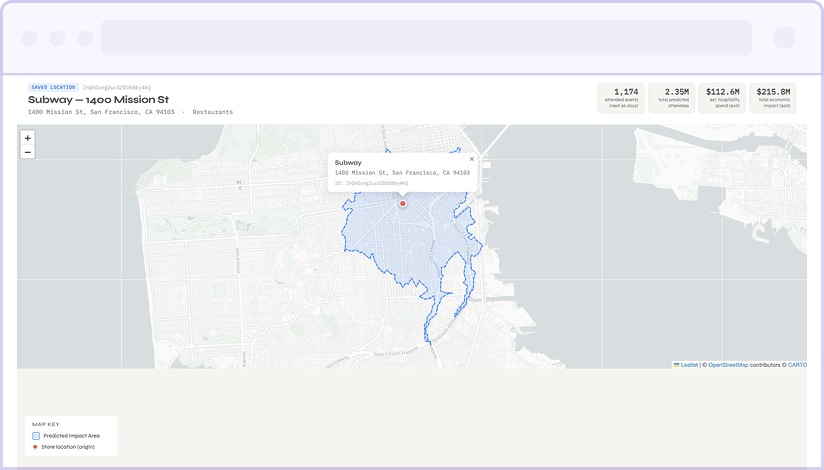Click the page address '1400 Mission St, San Francisco, CA 94103'
Screen dimensions: 824x470
(101, 112)
